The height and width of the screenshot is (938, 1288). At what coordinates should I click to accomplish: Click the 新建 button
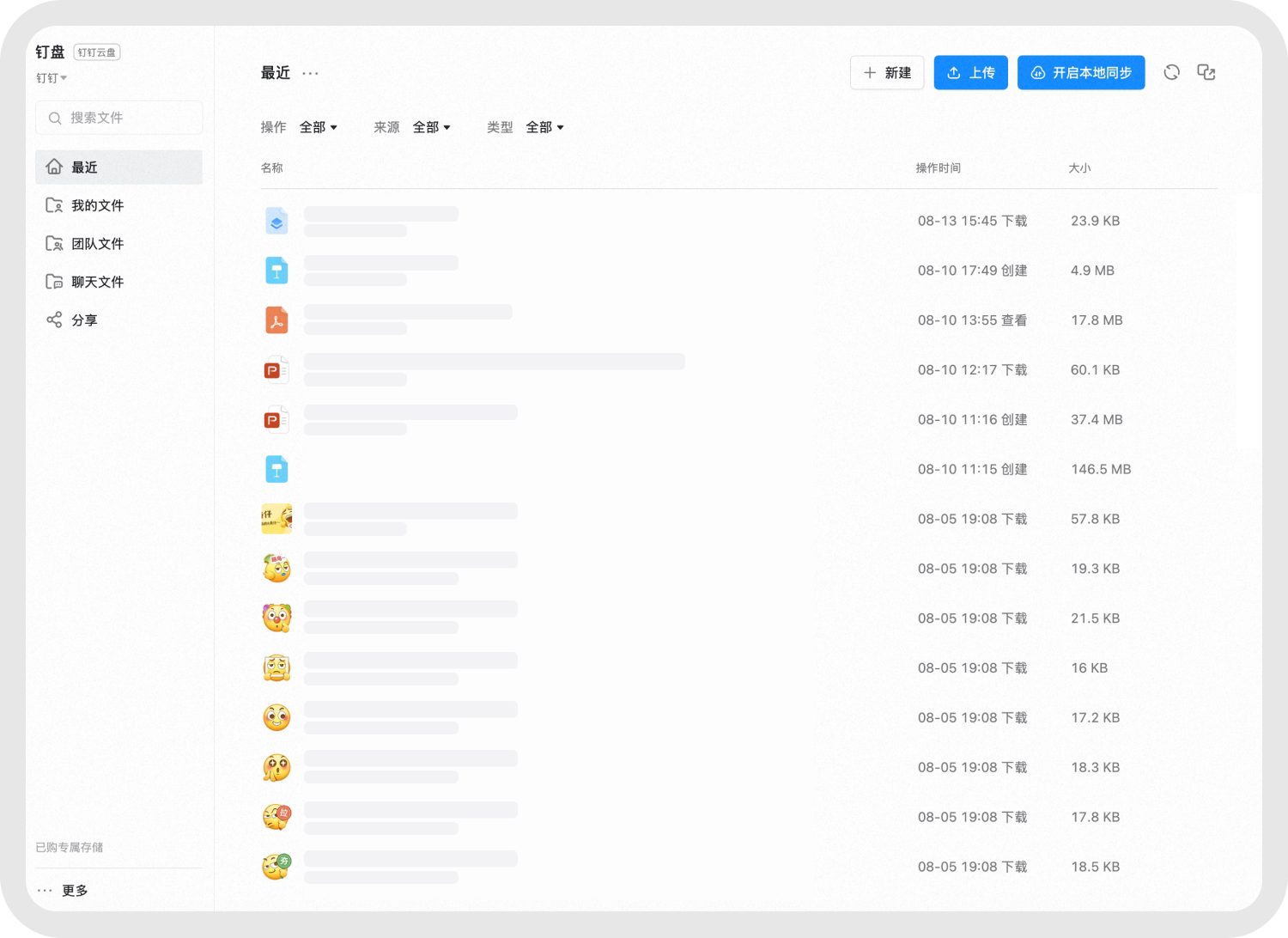coord(887,73)
